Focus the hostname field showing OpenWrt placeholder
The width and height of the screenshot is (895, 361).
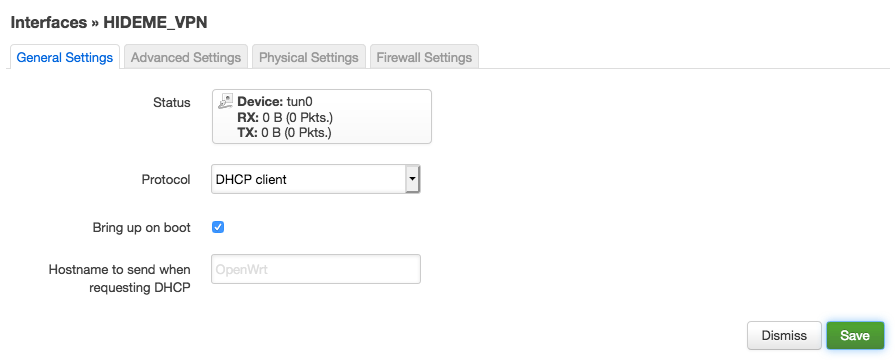pyautogui.click(x=316, y=269)
